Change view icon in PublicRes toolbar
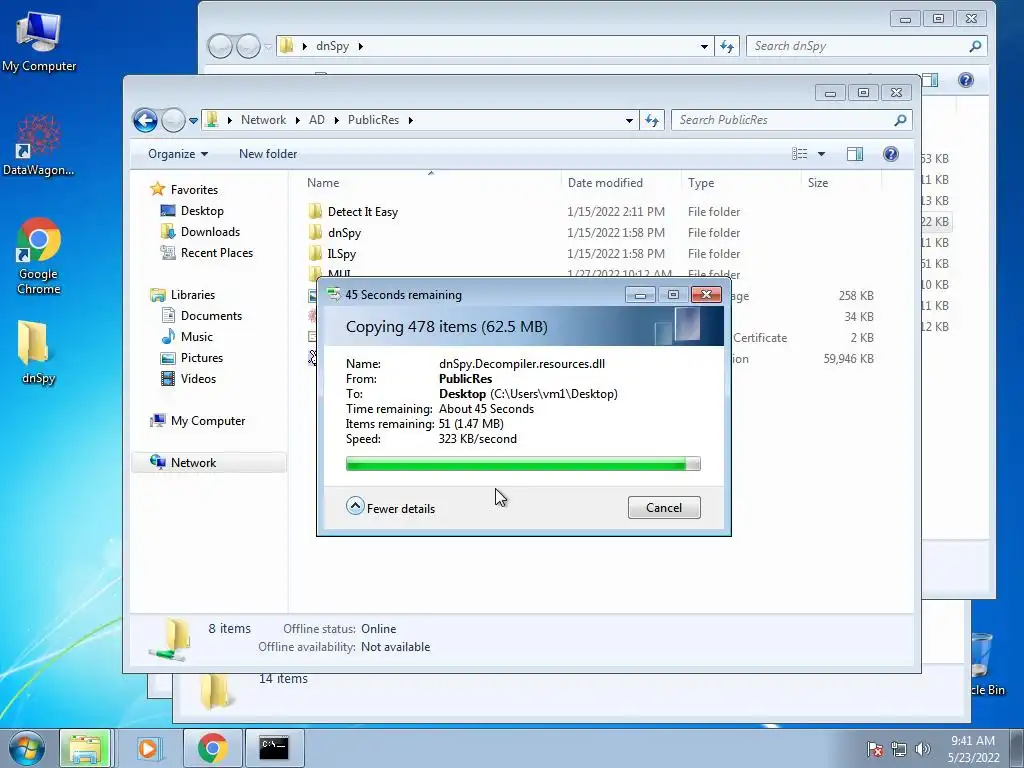The image size is (1024, 768). click(799, 154)
